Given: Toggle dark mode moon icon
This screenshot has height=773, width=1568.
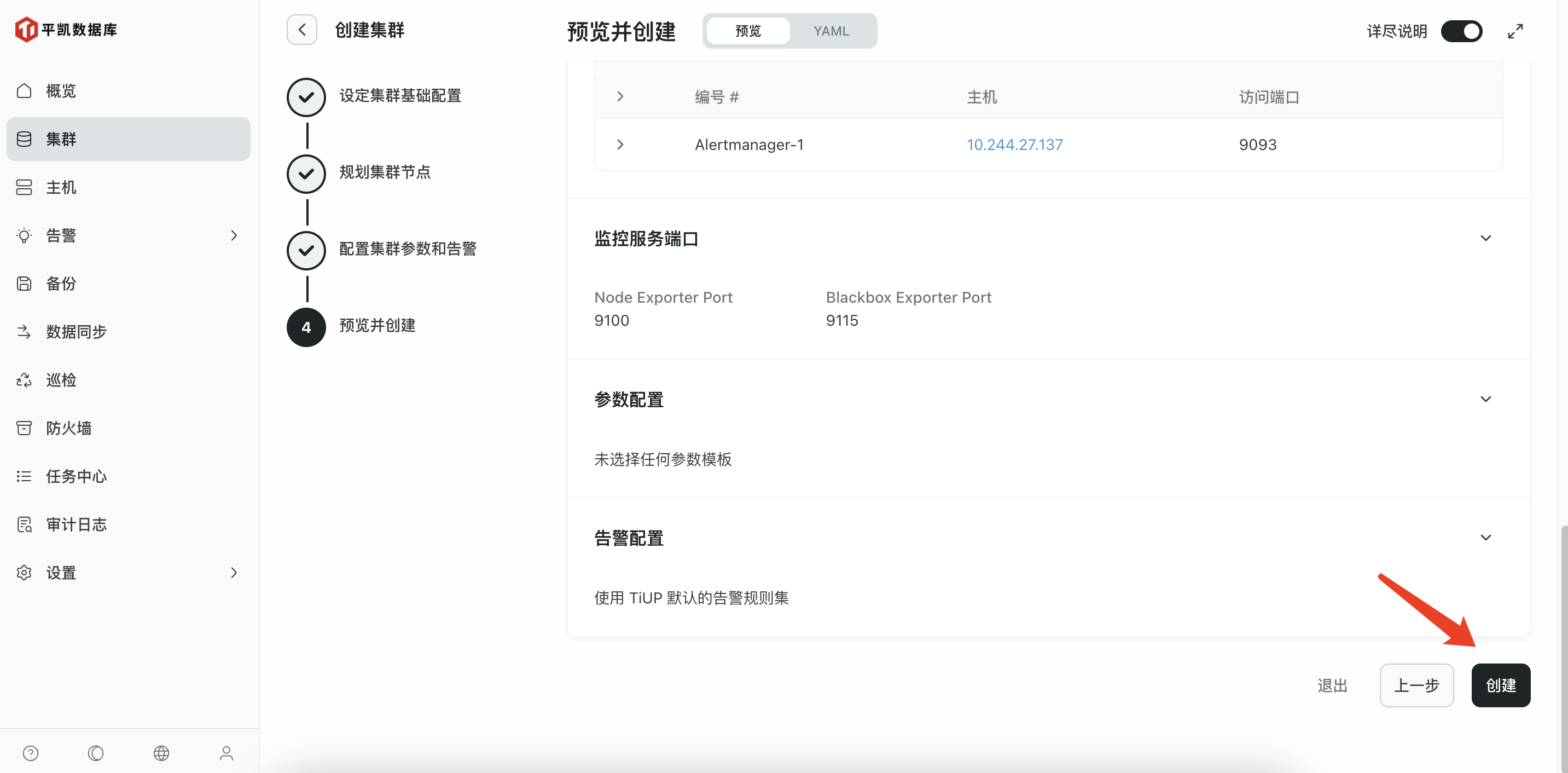Looking at the screenshot, I should [x=96, y=753].
